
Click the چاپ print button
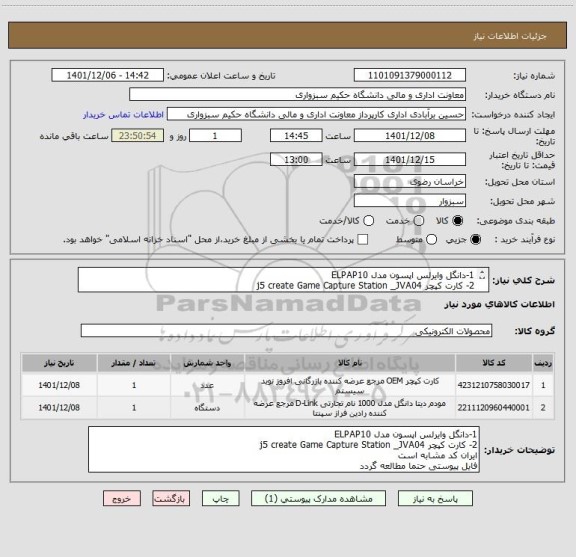click(x=221, y=499)
